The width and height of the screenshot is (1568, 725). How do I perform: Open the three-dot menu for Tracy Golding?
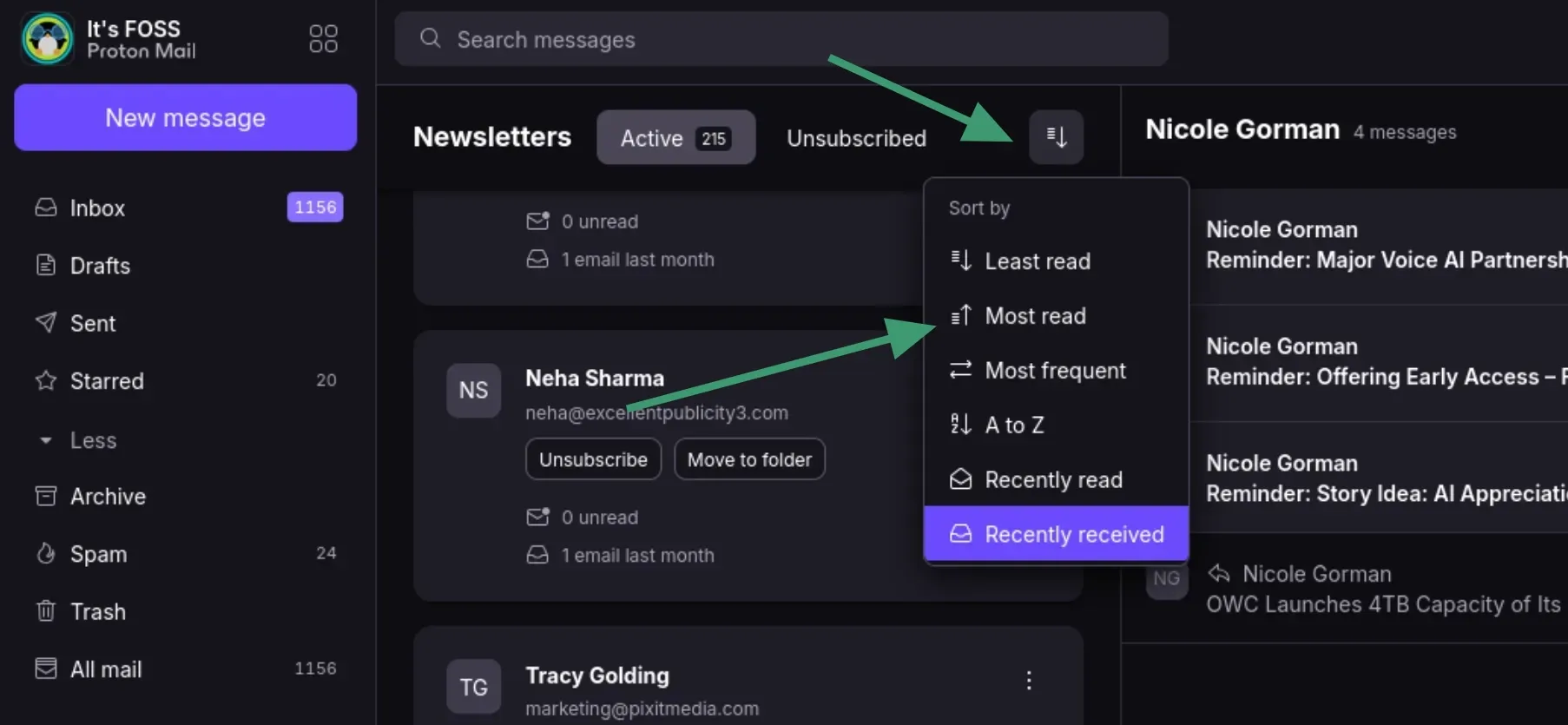[x=1028, y=681]
